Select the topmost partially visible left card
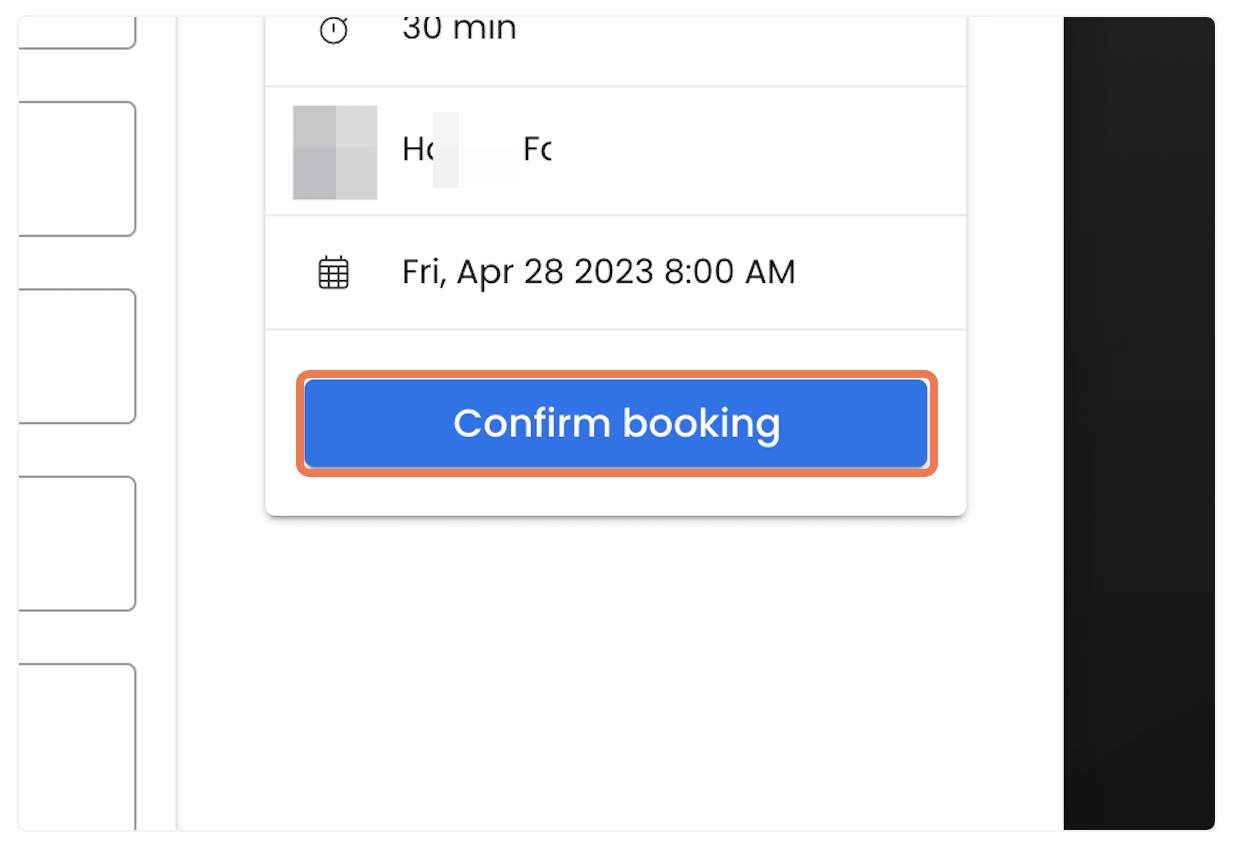 coord(77,33)
